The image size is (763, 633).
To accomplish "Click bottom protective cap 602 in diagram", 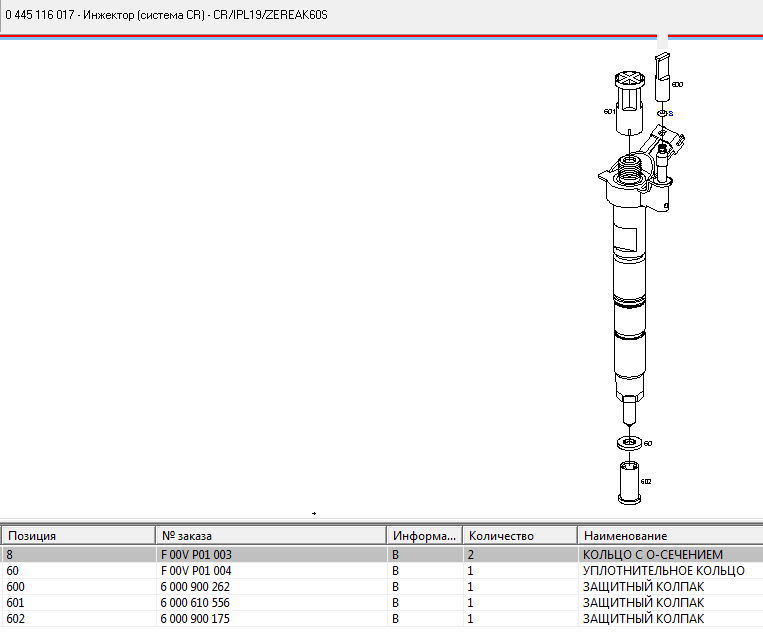I will [x=627, y=482].
